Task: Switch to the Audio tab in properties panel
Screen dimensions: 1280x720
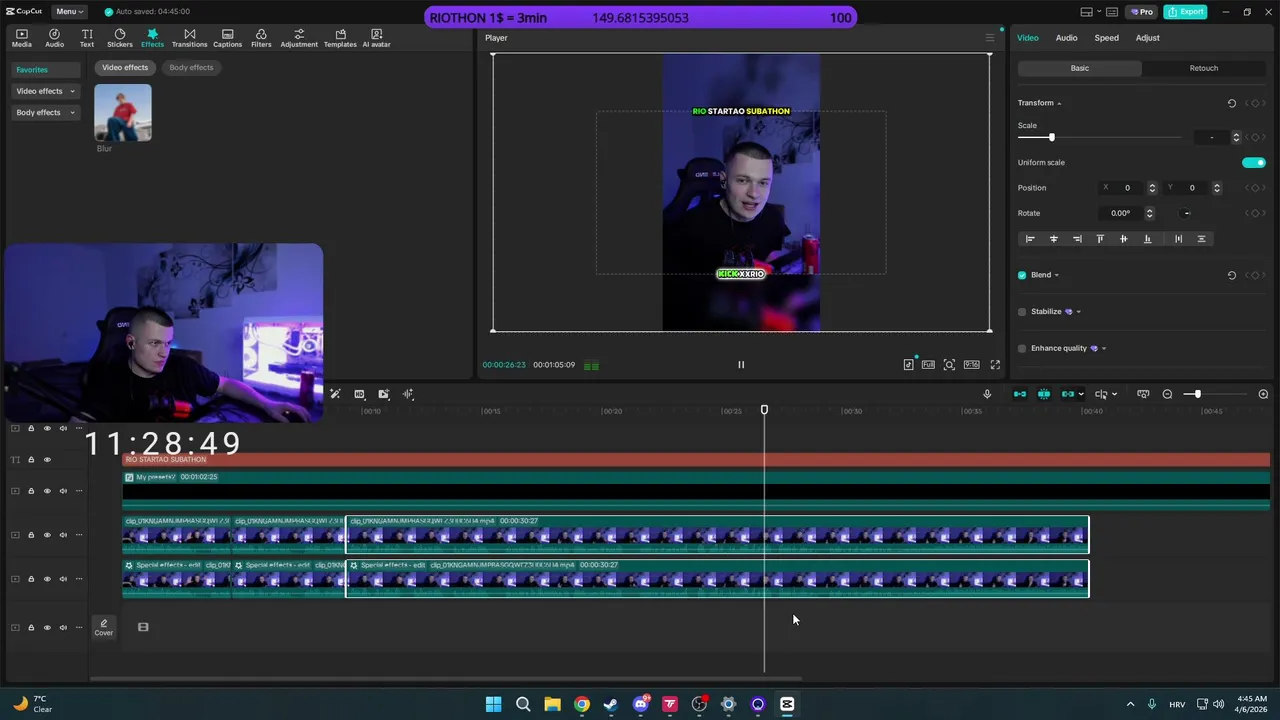Action: (x=1066, y=38)
